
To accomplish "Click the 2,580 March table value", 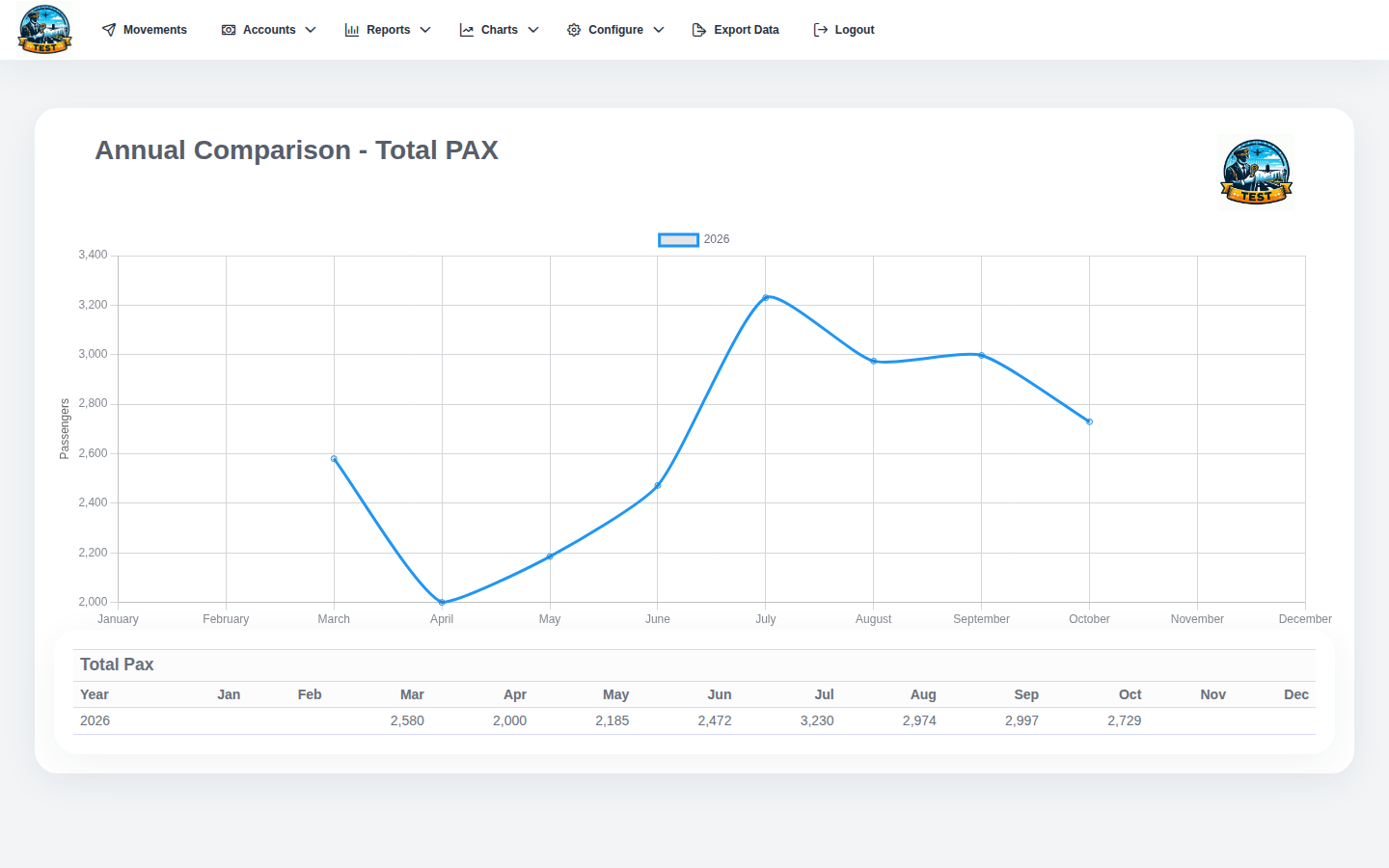I will point(407,720).
